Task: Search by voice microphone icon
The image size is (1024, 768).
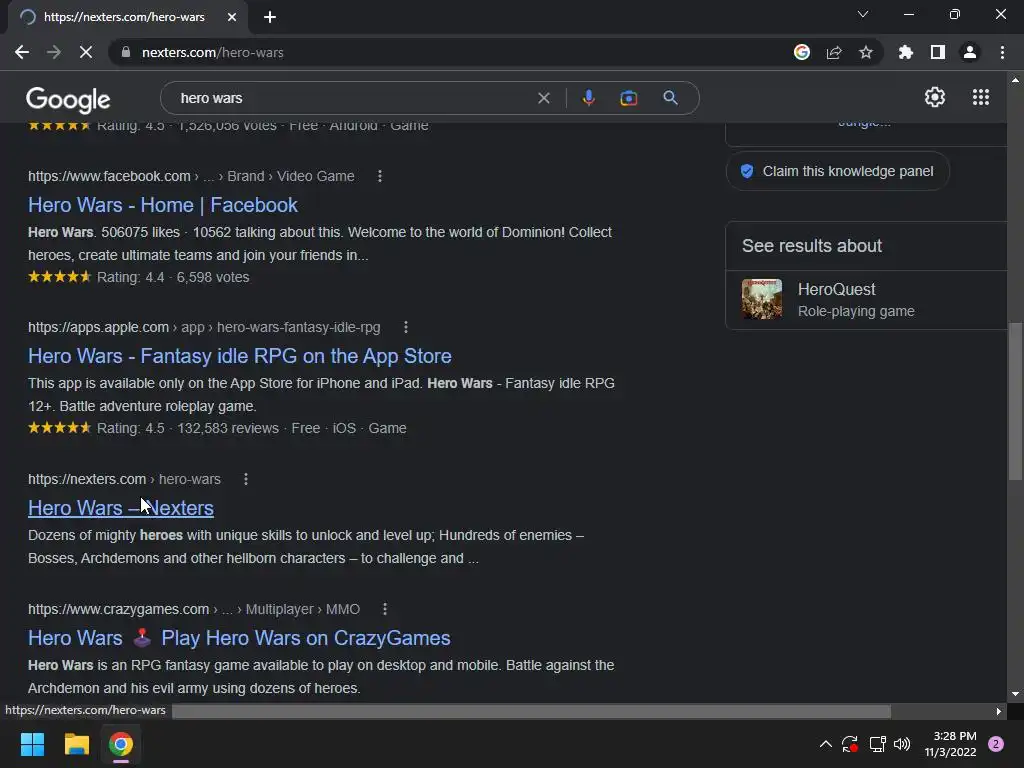Action: tap(588, 98)
